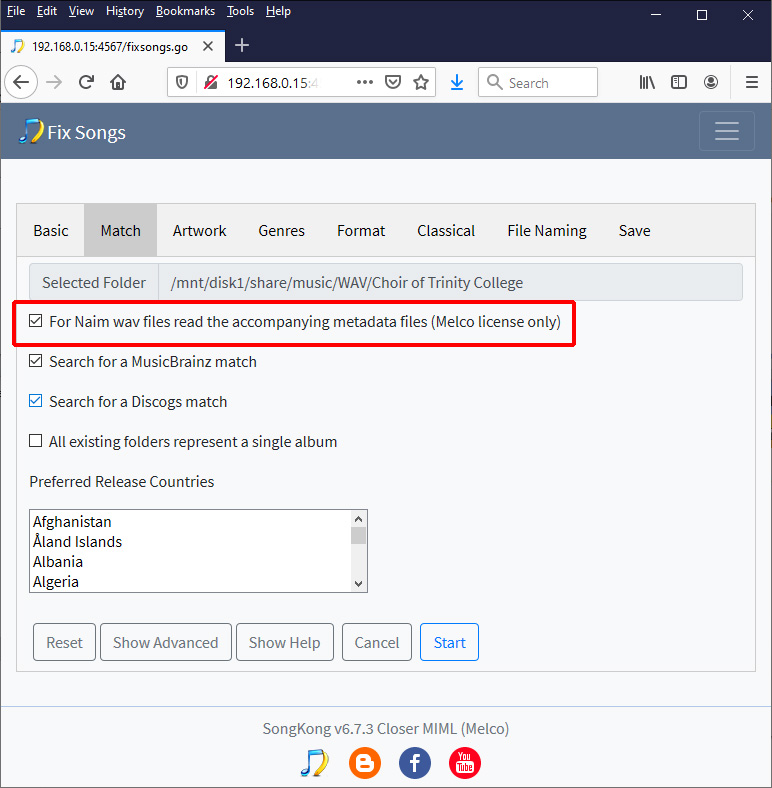Image resolution: width=772 pixels, height=788 pixels.
Task: Open a new browser tab with plus
Action: pyautogui.click(x=242, y=45)
